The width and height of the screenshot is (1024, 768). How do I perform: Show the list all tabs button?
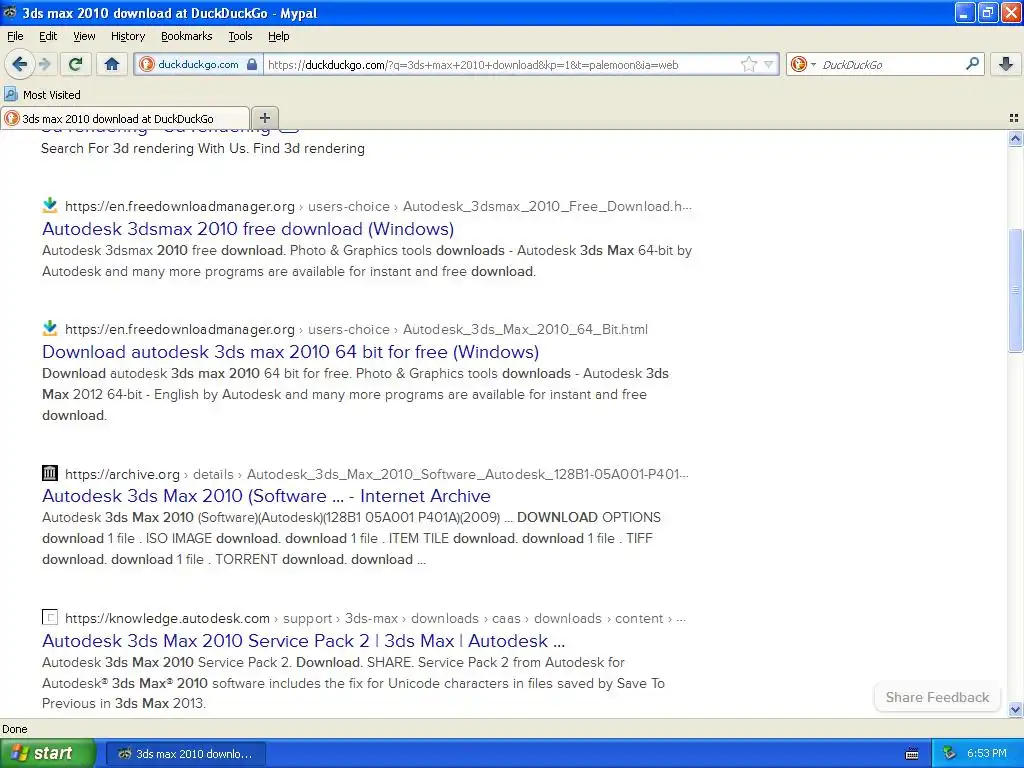(x=1014, y=118)
